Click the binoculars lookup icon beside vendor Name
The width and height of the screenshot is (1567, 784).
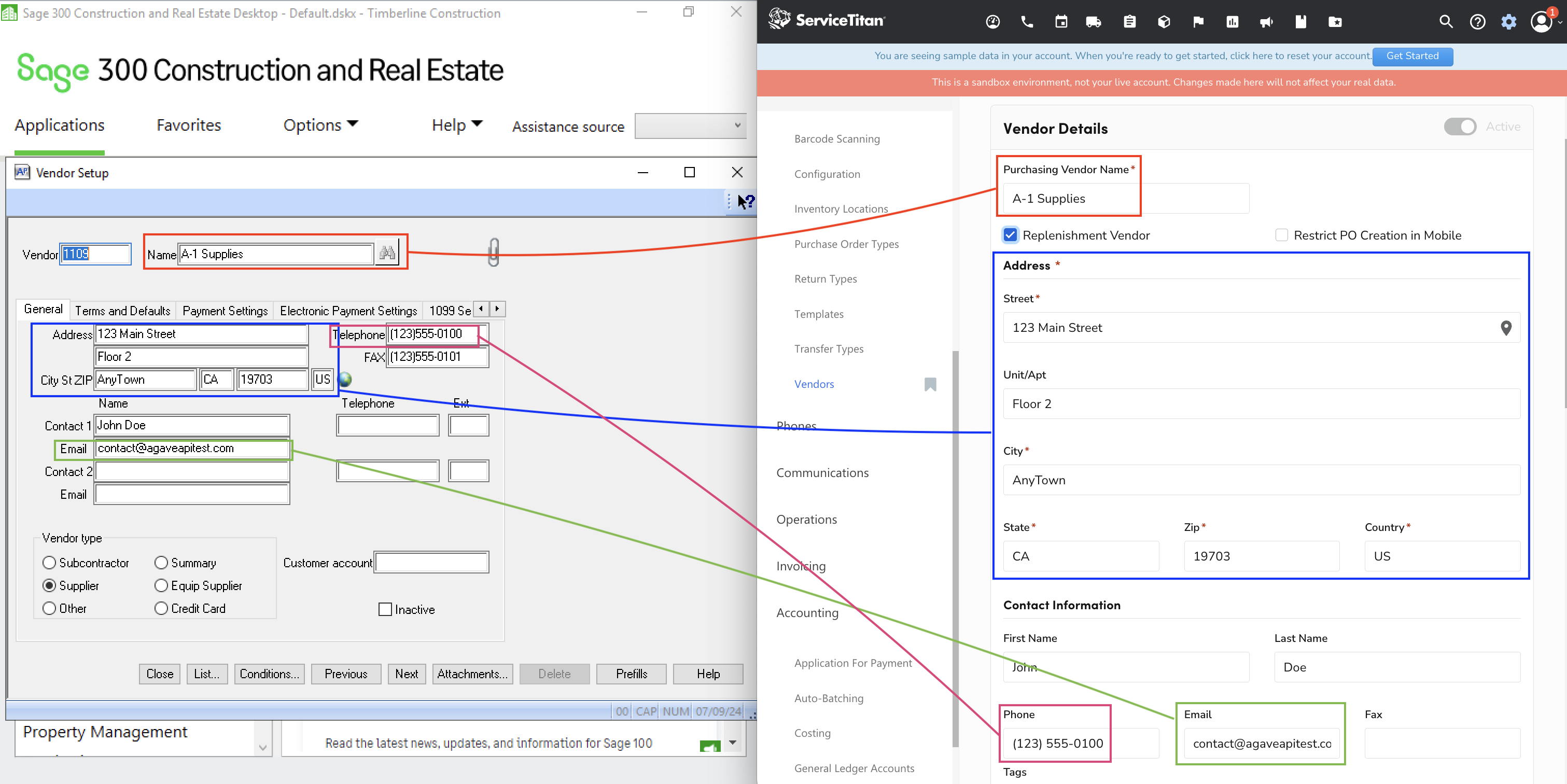tap(387, 253)
